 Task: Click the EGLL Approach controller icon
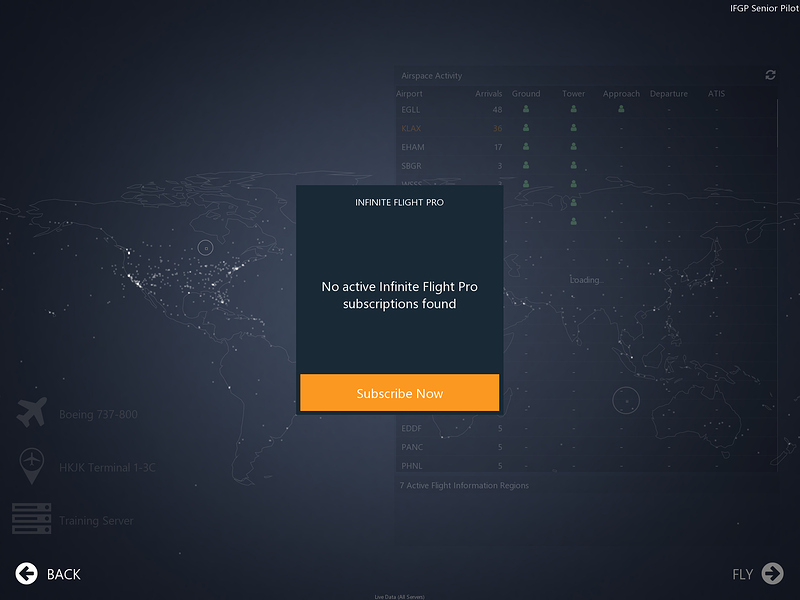(621, 109)
